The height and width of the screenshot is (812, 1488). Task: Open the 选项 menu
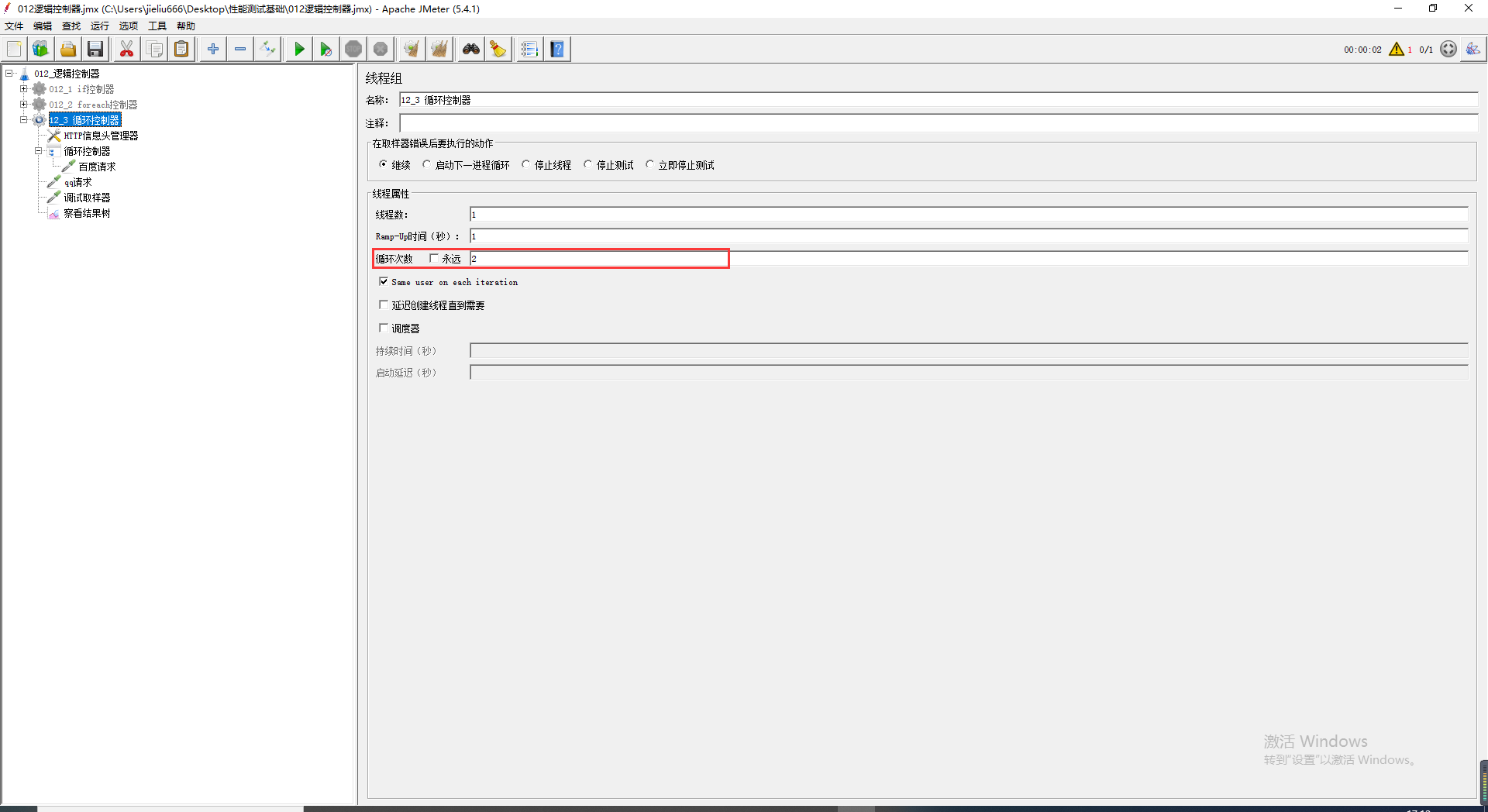coord(129,26)
